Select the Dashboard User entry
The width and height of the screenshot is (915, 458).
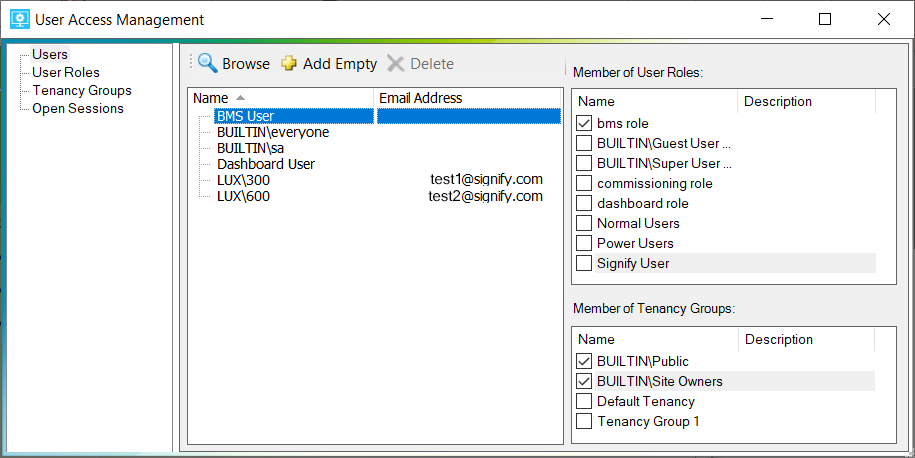coord(266,164)
